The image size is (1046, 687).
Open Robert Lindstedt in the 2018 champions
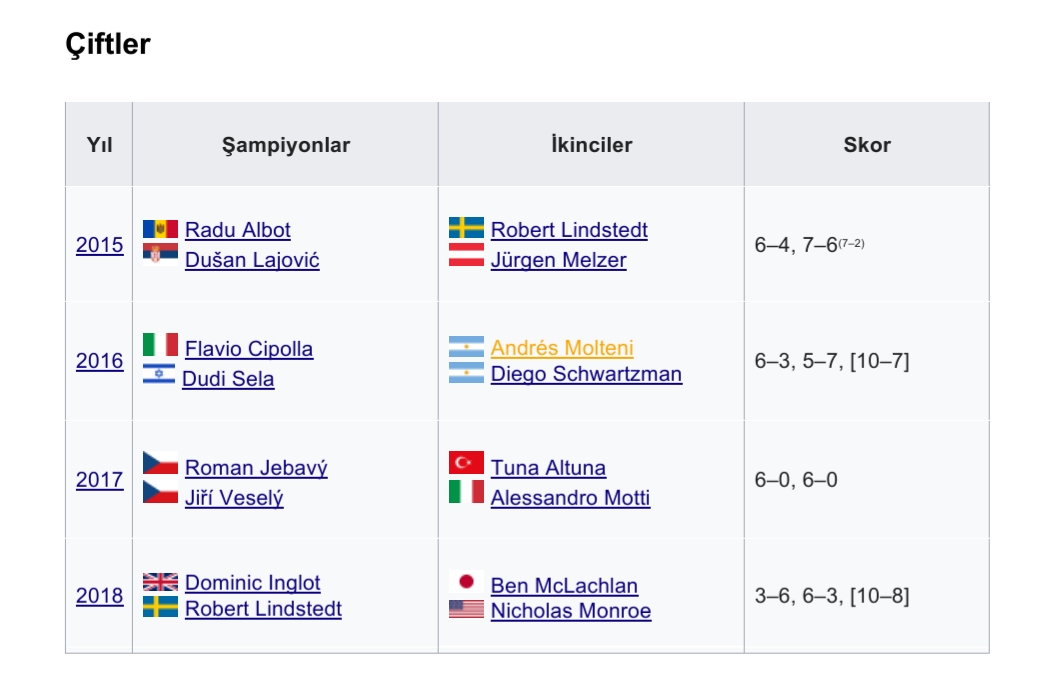(x=264, y=608)
